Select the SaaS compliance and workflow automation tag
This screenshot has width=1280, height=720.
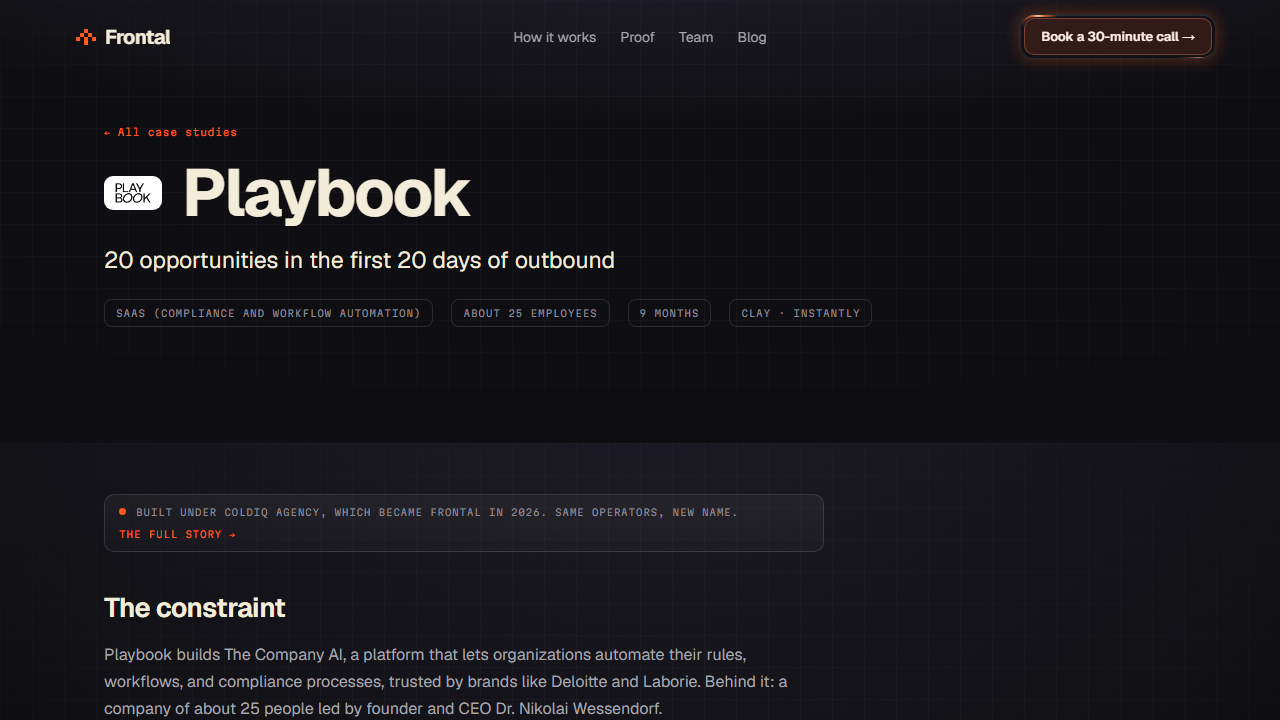pyautogui.click(x=268, y=313)
